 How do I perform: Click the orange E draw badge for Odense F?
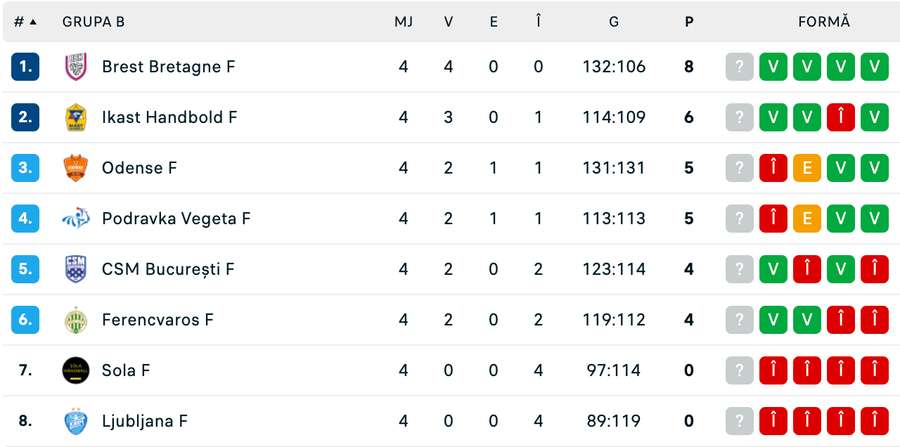tap(807, 168)
